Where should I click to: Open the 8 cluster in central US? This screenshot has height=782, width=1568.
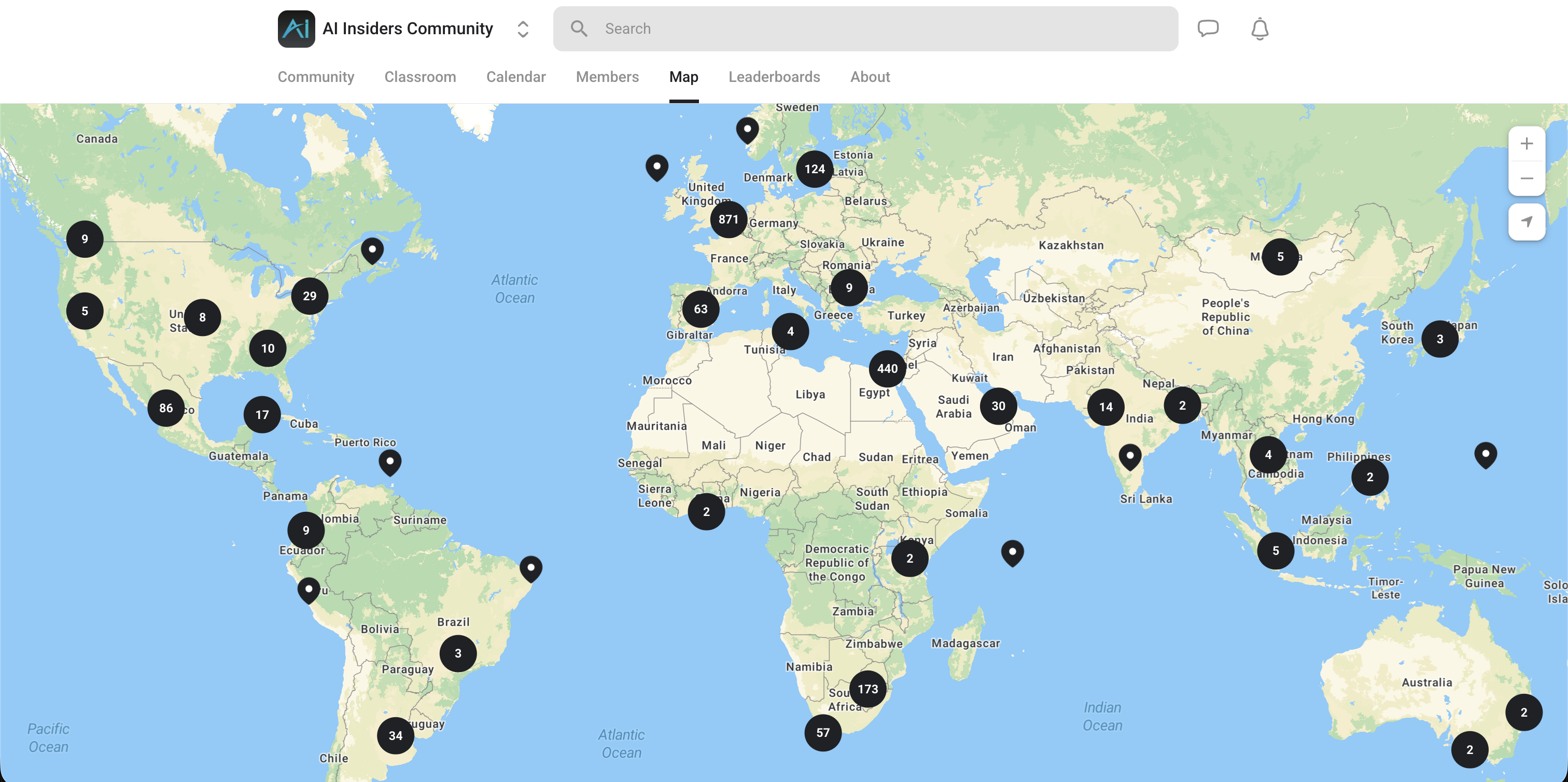pyautogui.click(x=202, y=317)
